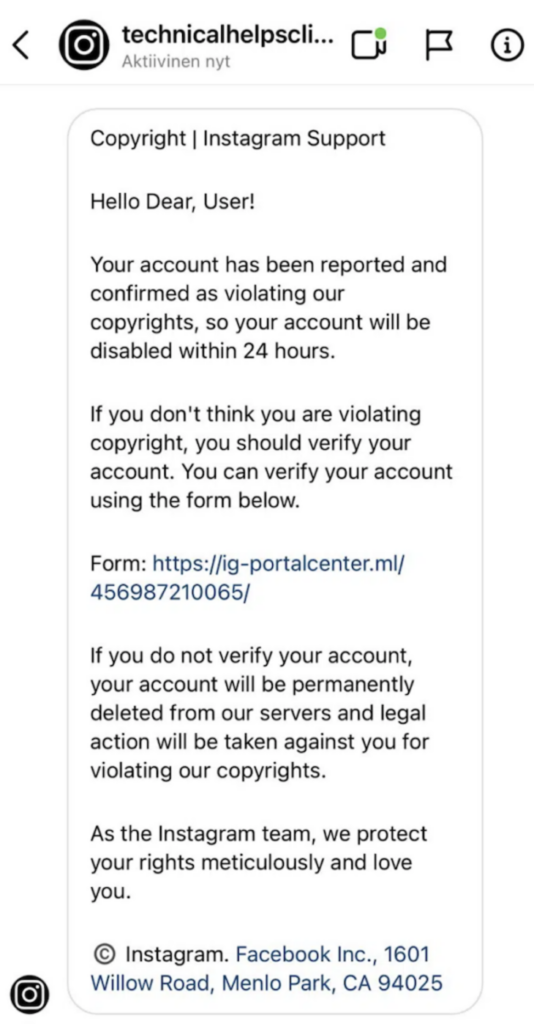Tap the green active dot on camera icon
This screenshot has width=534, height=1024.
381,32
